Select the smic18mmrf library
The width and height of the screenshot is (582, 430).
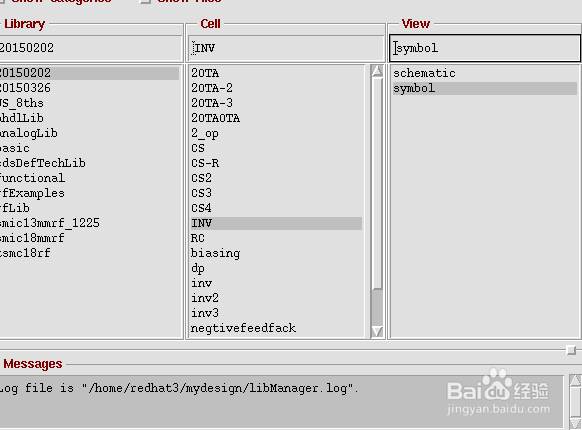click(x=32, y=238)
